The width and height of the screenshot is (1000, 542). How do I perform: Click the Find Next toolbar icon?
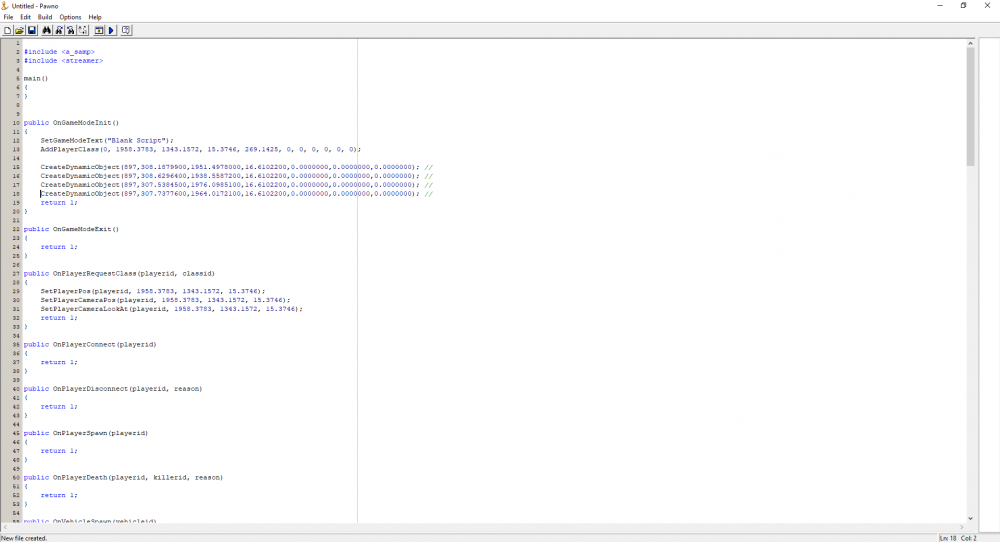click(x=59, y=30)
